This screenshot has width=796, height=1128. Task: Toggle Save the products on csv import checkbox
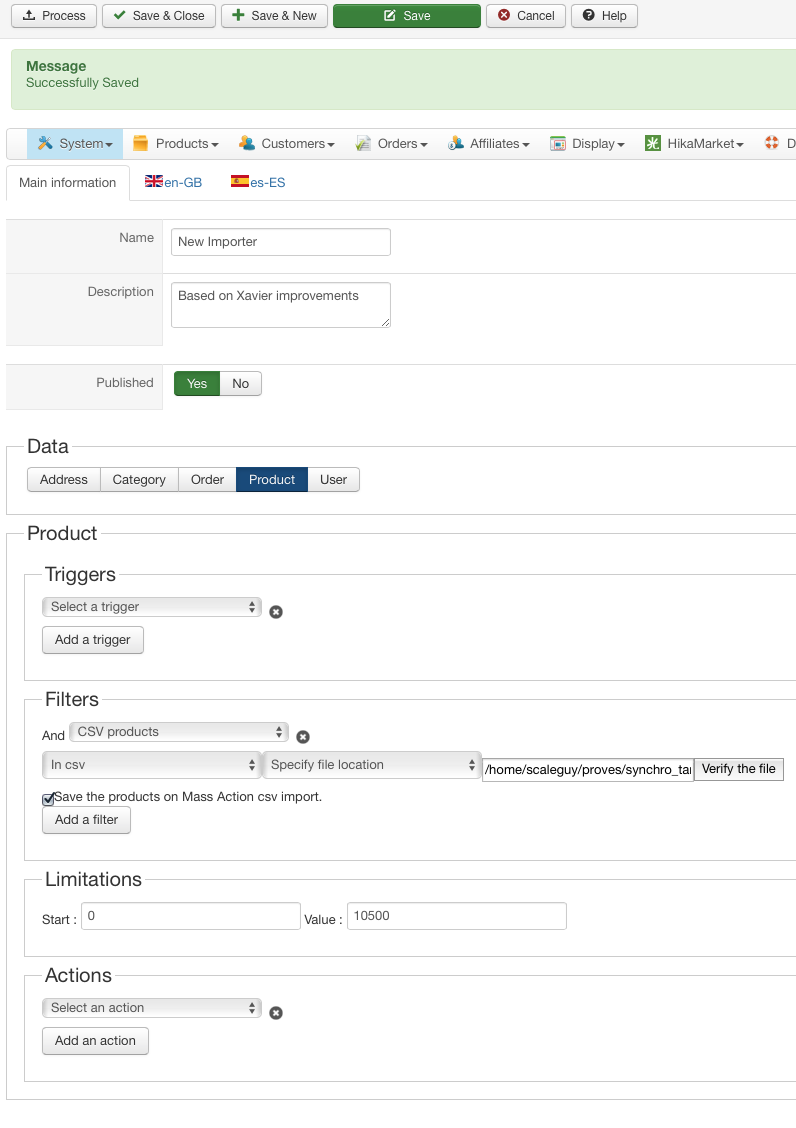48,799
